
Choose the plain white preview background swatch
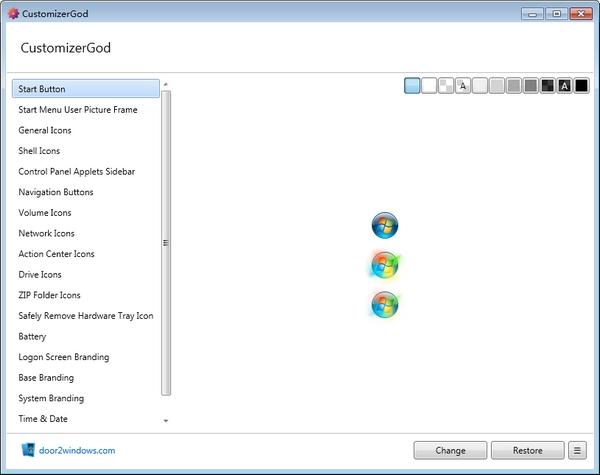(429, 86)
